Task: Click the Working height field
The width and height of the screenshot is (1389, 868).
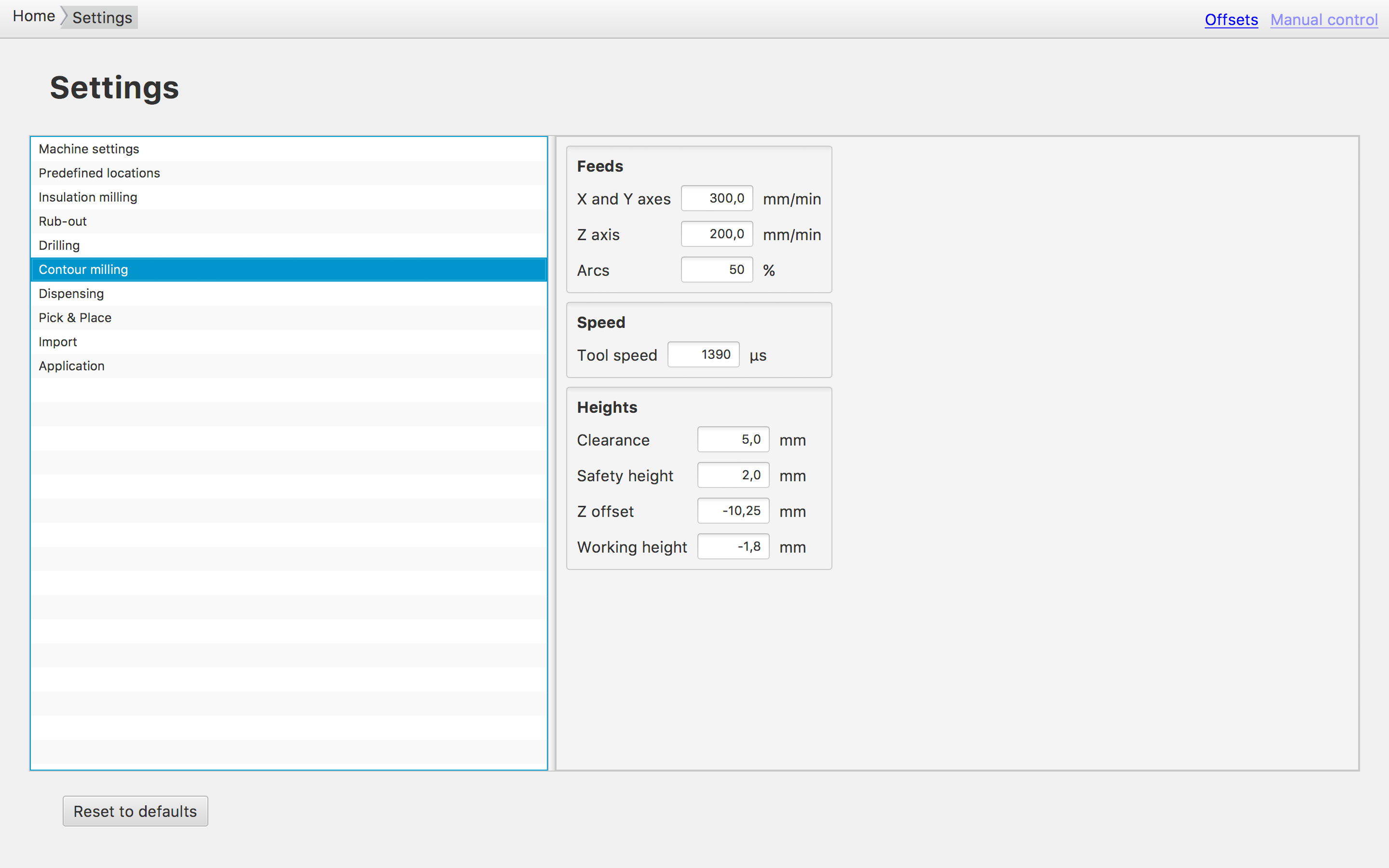Action: 733,546
